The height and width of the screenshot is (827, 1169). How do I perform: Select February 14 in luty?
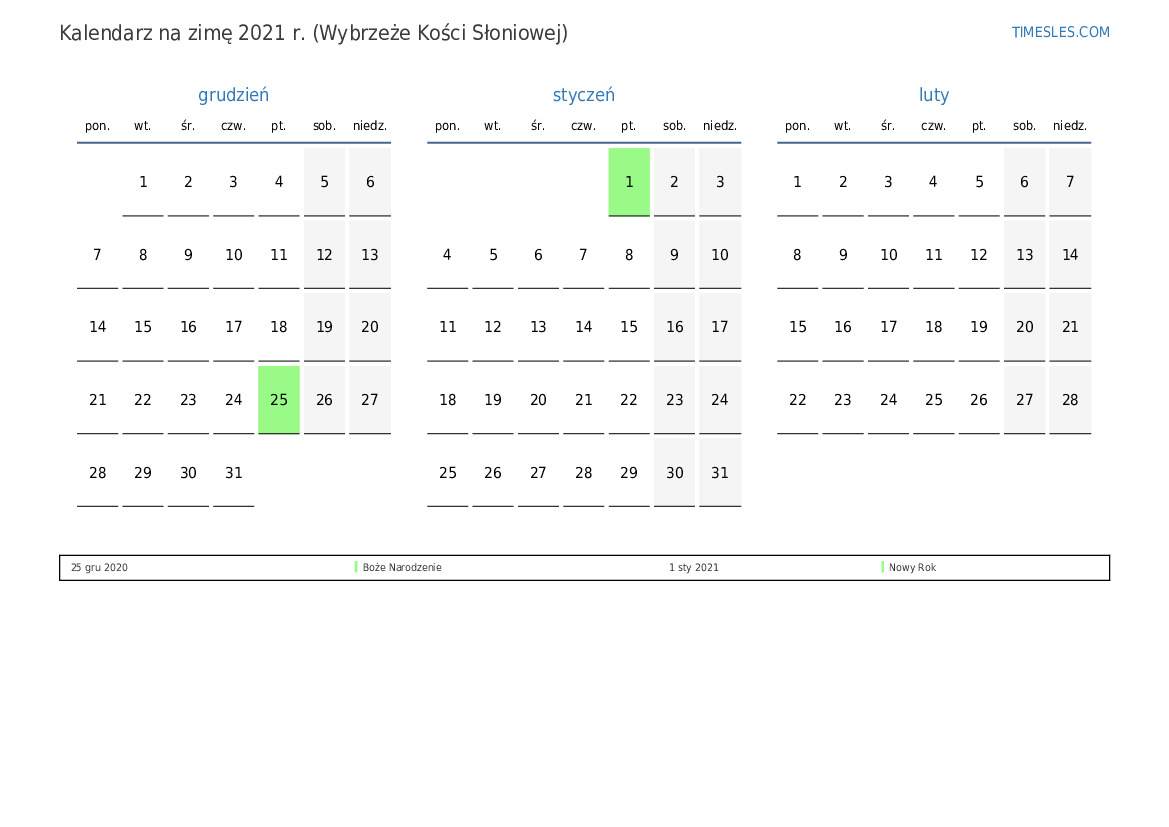[x=1070, y=255]
